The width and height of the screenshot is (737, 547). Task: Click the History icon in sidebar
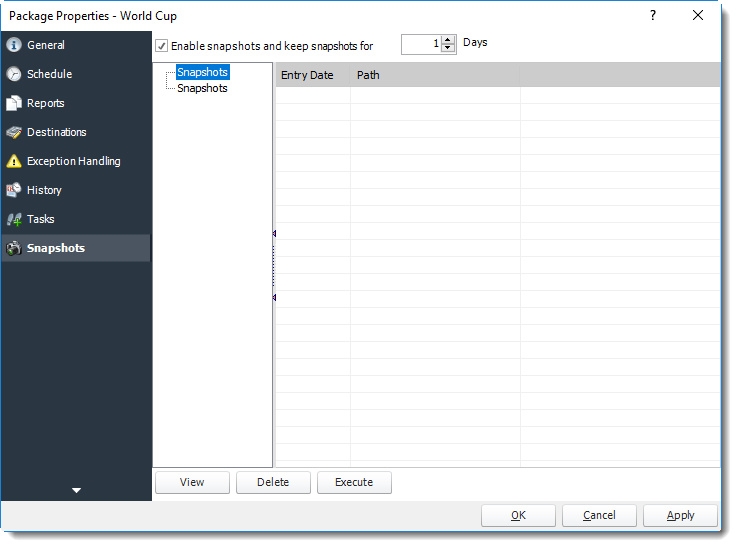click(x=14, y=190)
